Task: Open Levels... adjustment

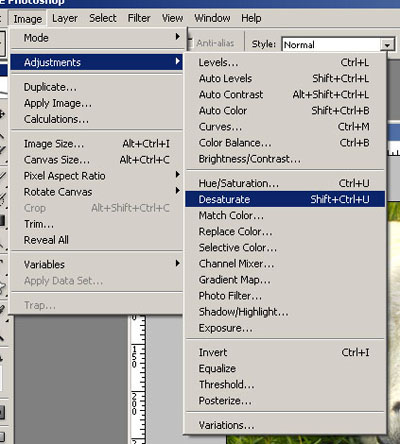Action: point(285,62)
